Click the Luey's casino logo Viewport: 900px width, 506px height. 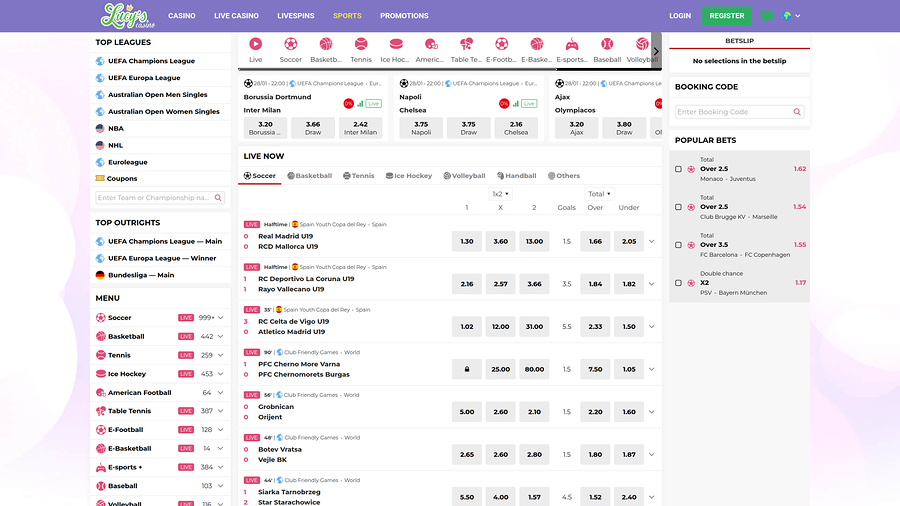[124, 15]
